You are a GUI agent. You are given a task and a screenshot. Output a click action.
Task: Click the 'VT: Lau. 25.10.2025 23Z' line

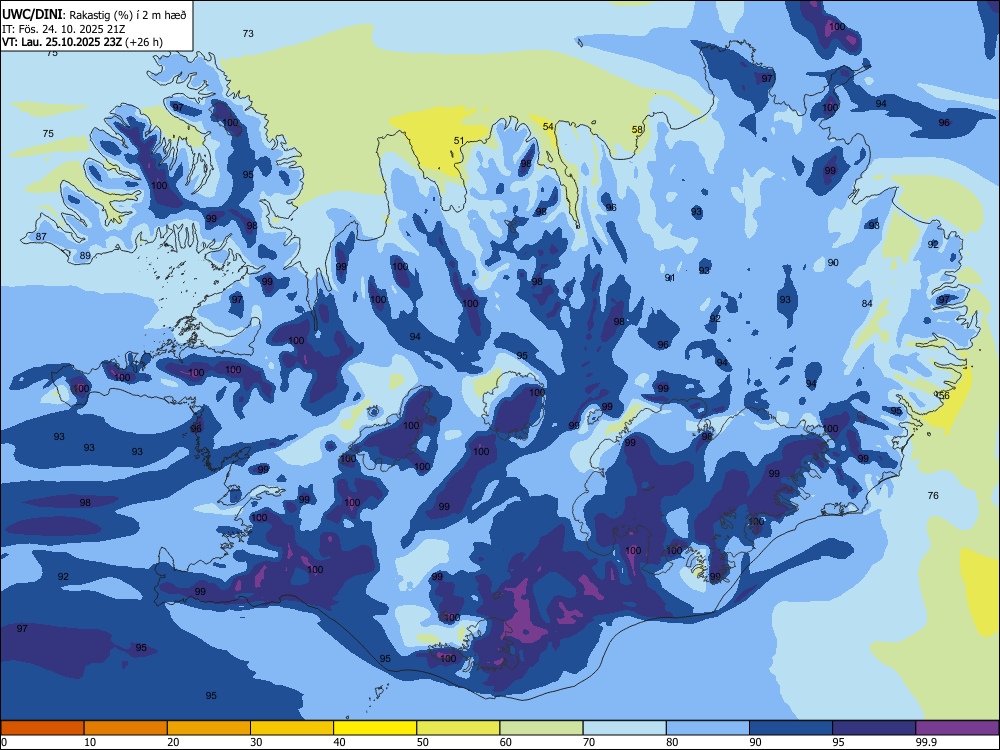click(62, 42)
